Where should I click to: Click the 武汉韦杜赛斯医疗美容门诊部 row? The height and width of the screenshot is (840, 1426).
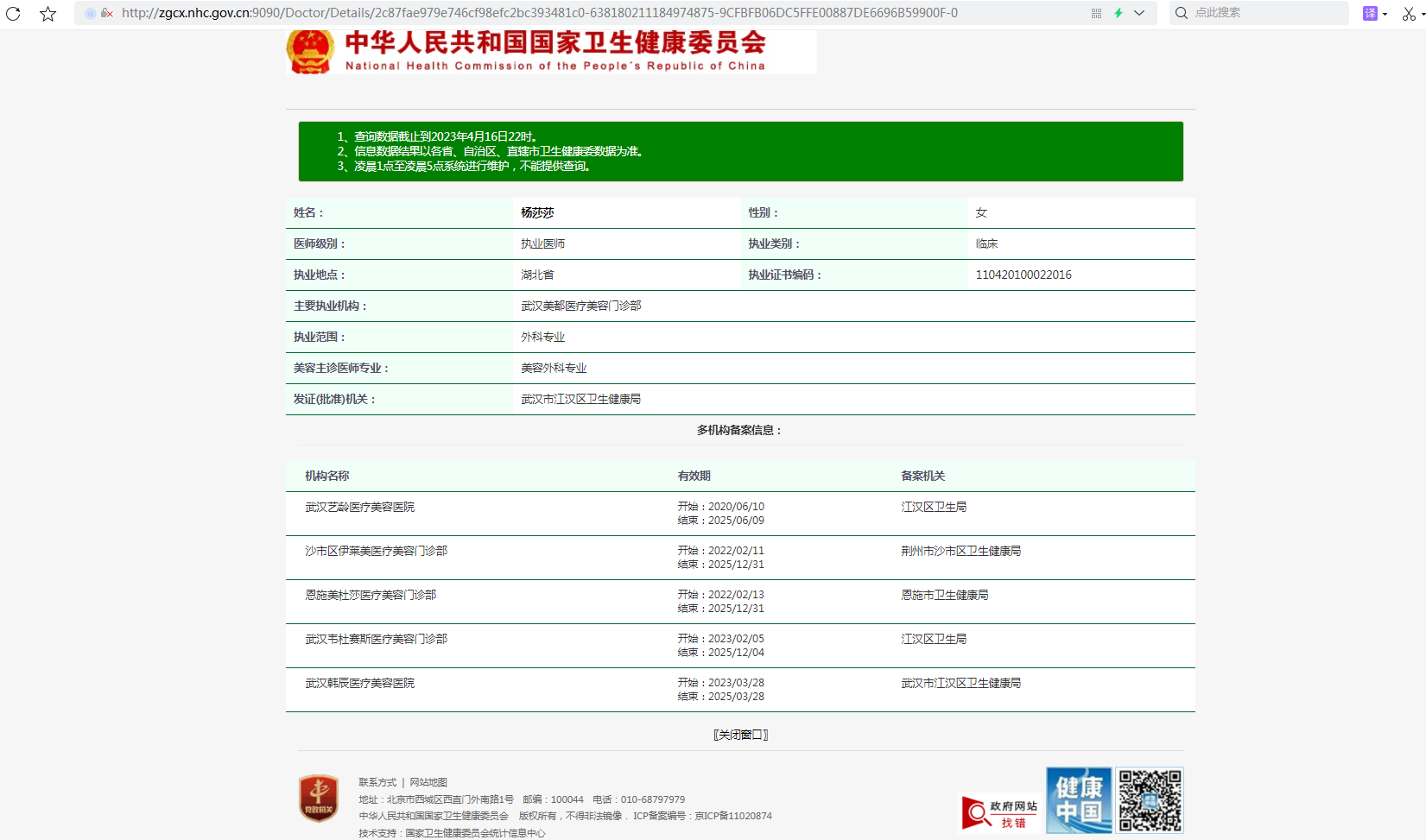click(740, 646)
